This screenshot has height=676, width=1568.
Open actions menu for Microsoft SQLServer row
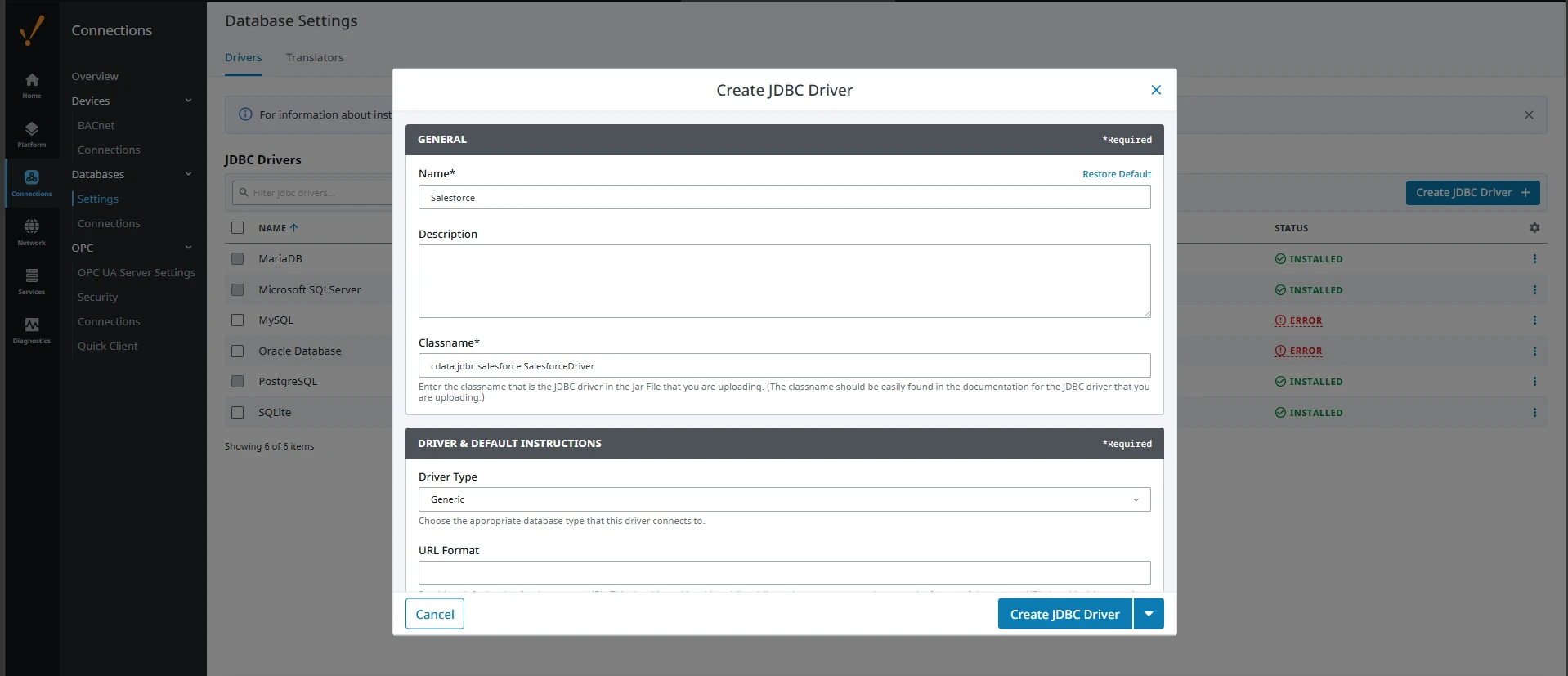[x=1534, y=290]
